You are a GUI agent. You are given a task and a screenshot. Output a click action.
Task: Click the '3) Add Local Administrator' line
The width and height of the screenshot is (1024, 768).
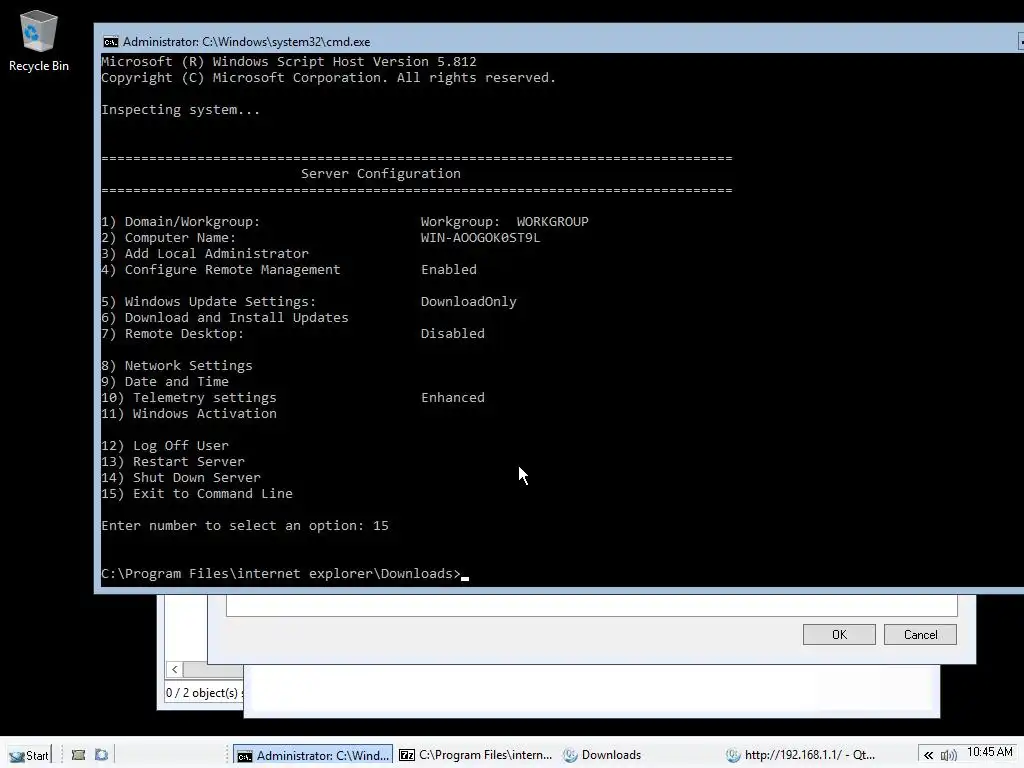[x=204, y=254]
